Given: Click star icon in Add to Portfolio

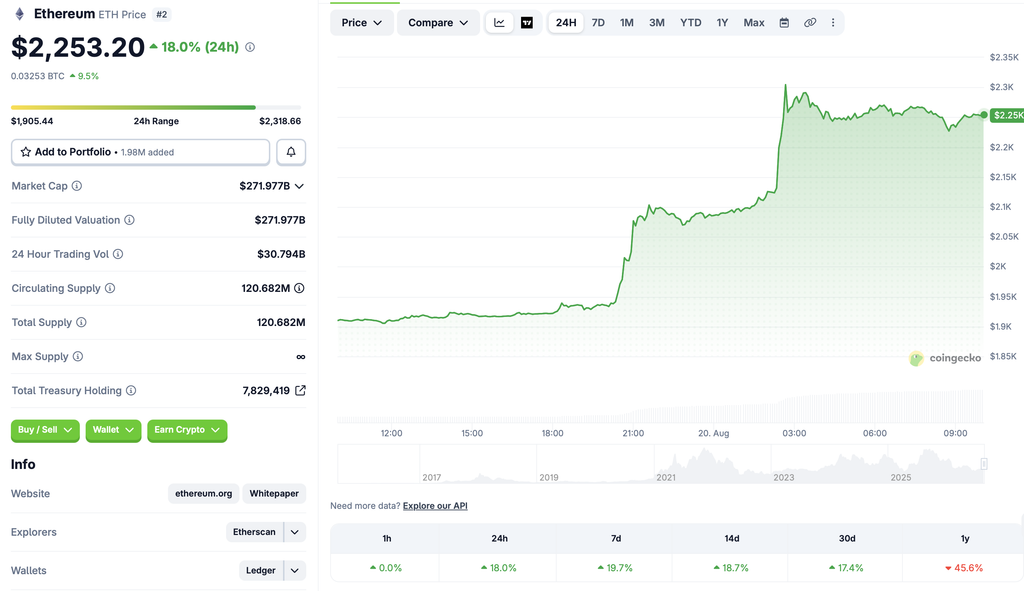Looking at the screenshot, I should coord(25,152).
